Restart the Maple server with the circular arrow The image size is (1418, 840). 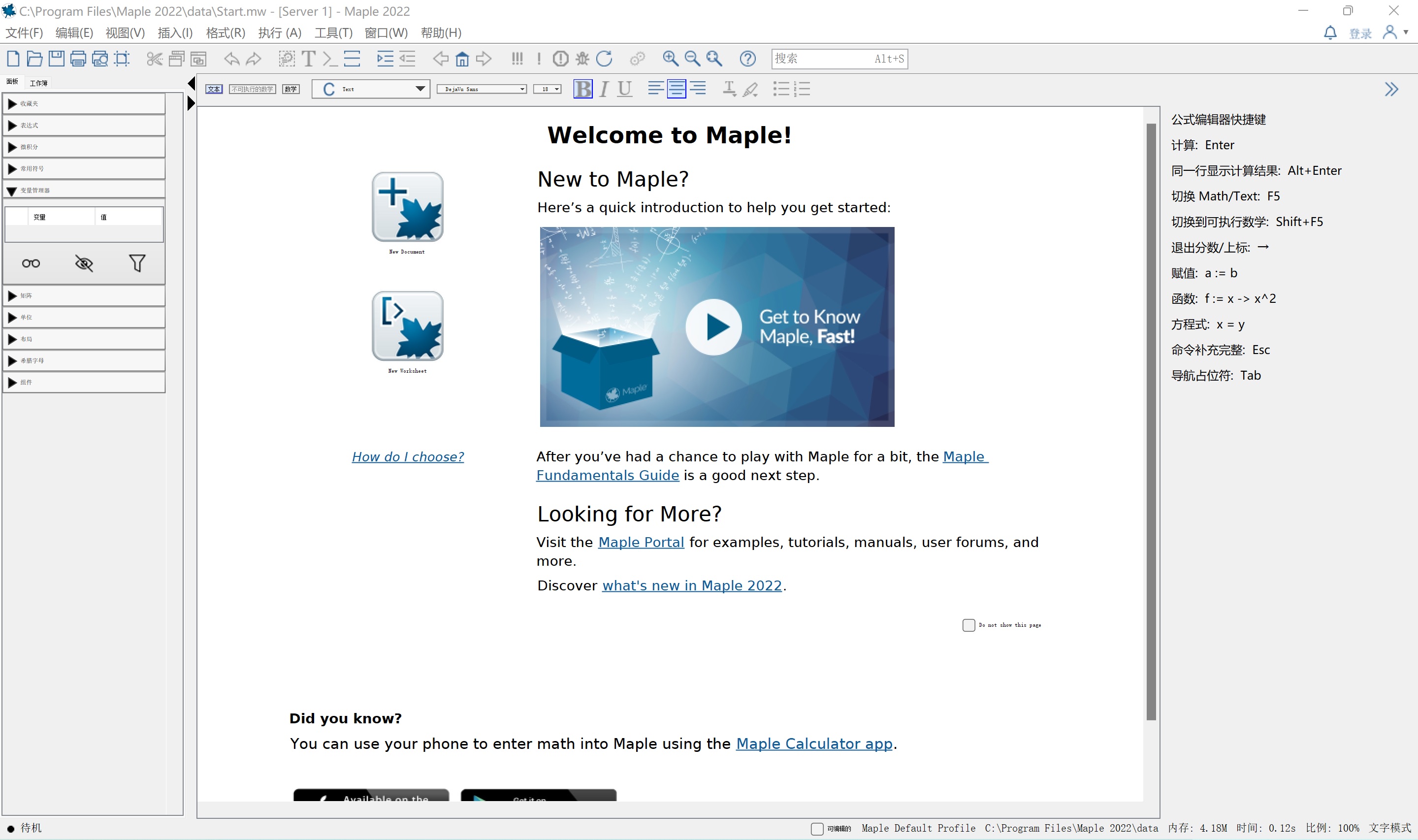click(x=606, y=58)
